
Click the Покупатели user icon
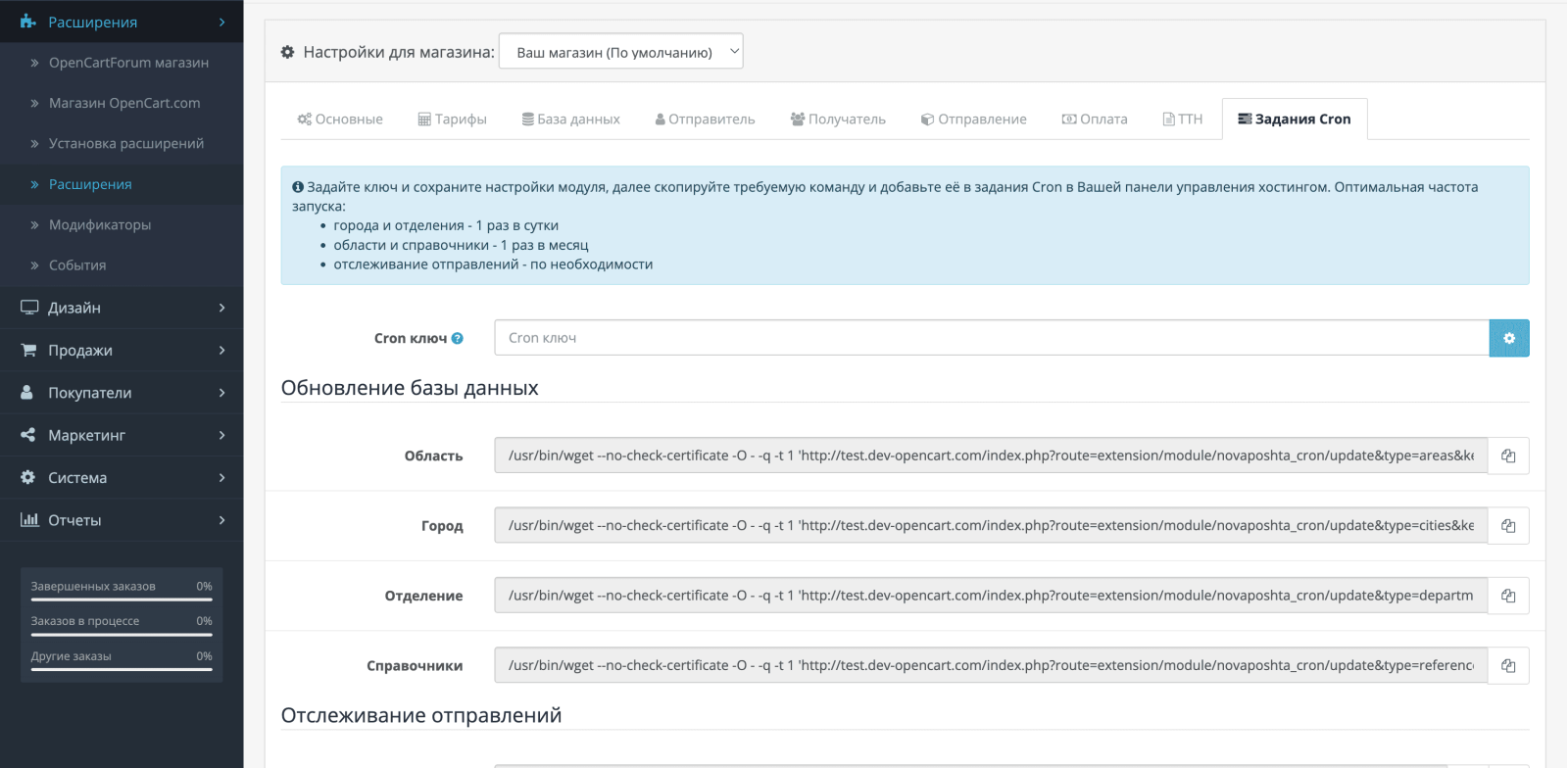coord(27,392)
